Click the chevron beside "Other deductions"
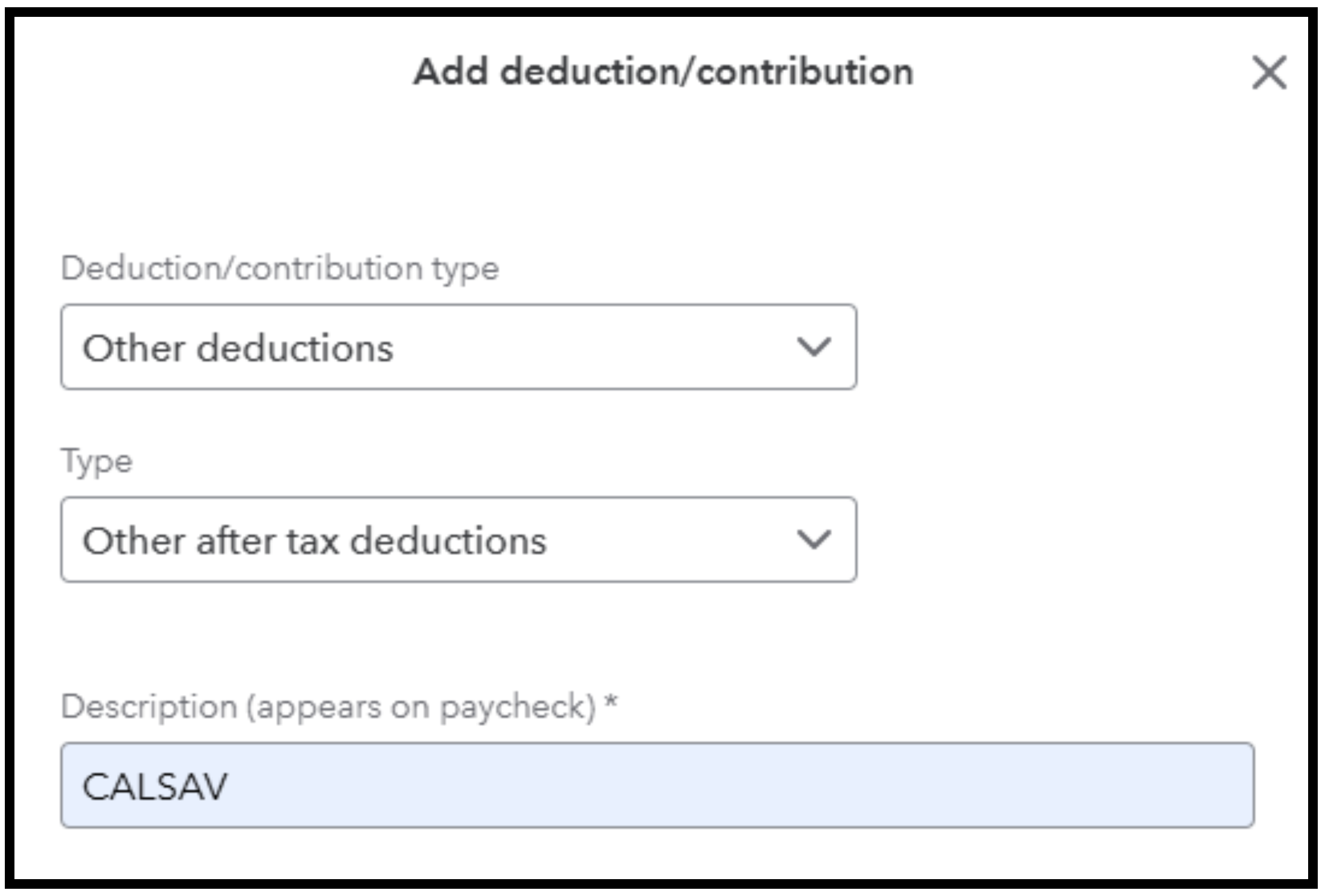 [814, 347]
